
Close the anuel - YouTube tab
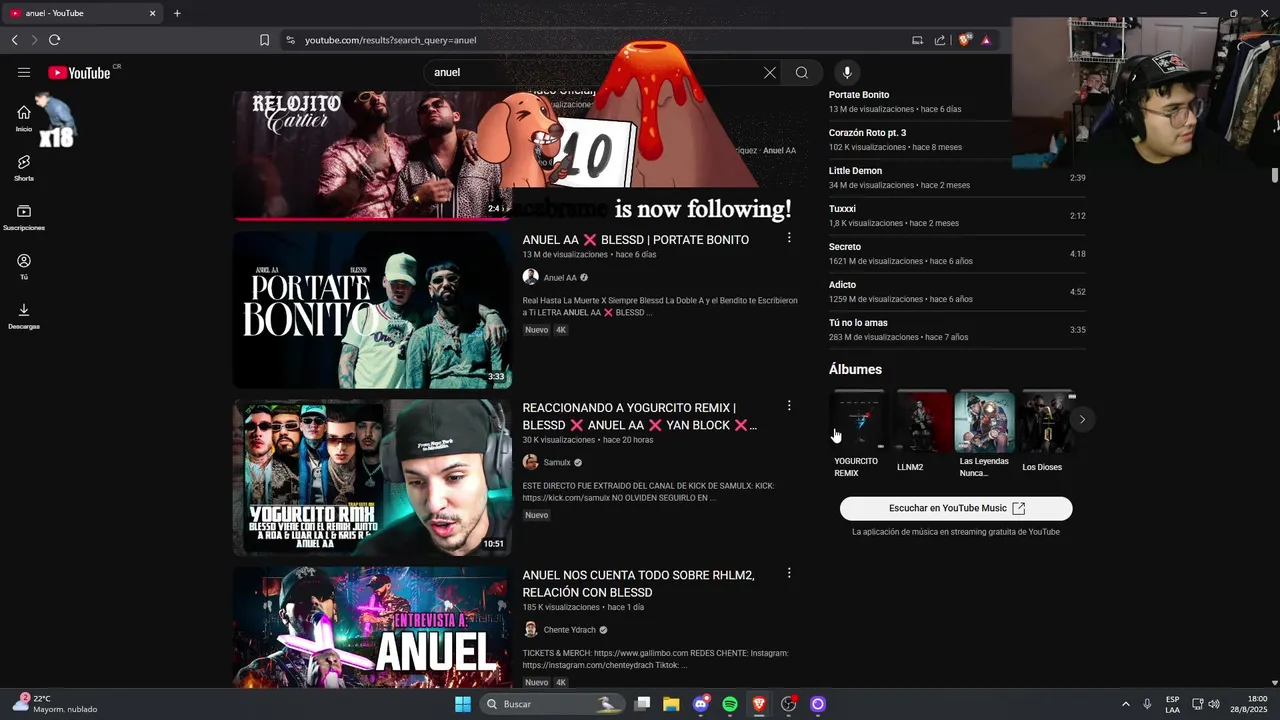pos(153,13)
